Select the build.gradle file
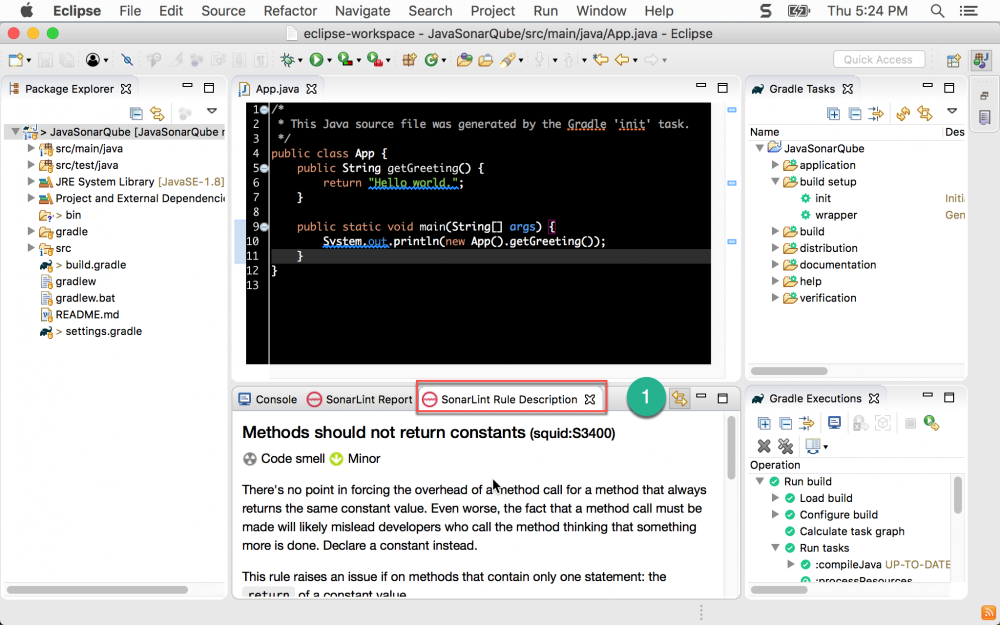The image size is (1000, 625). tap(95, 265)
